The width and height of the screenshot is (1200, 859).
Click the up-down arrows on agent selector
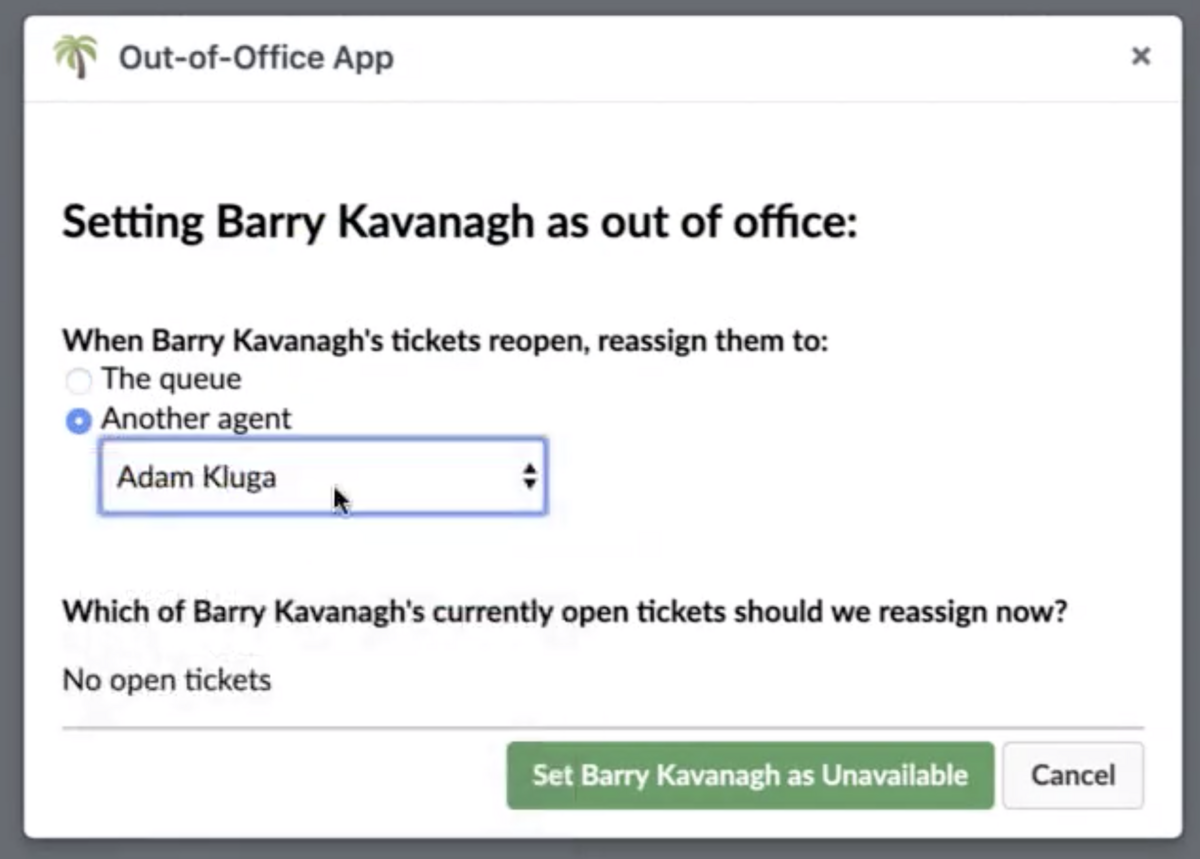529,477
